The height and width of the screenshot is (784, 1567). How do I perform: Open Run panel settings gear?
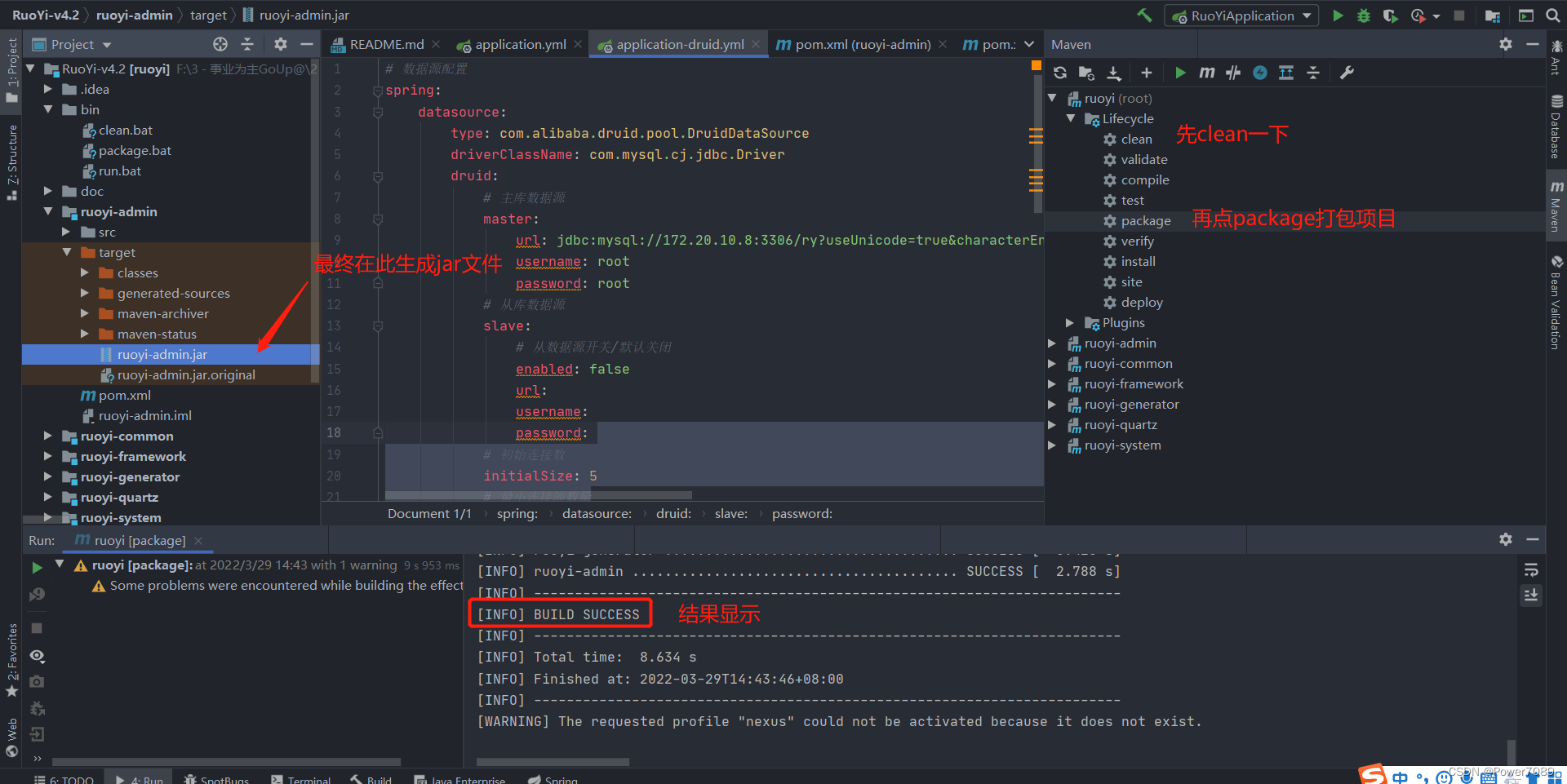click(x=1506, y=539)
